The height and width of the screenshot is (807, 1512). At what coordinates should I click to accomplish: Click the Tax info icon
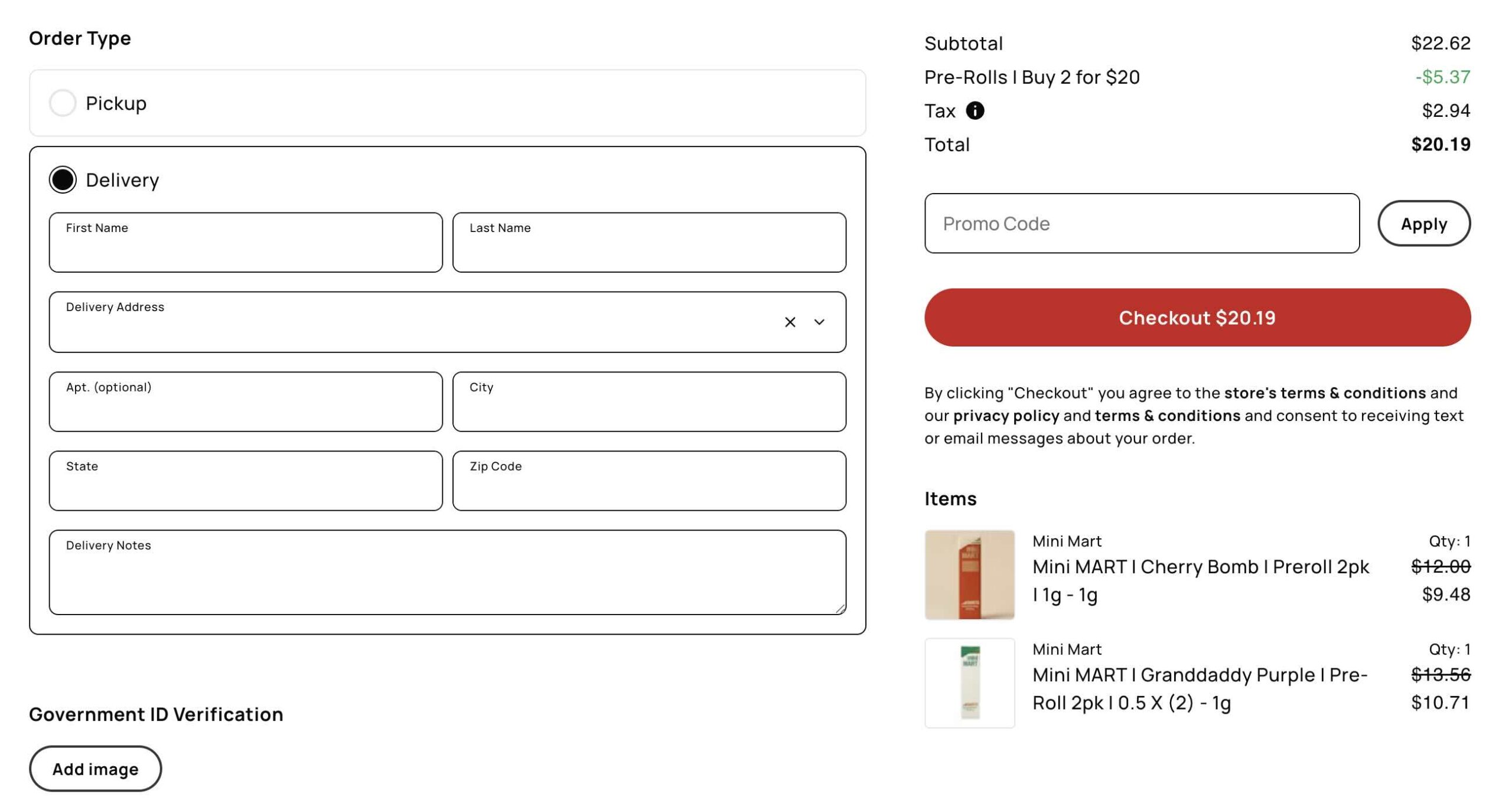(x=975, y=110)
